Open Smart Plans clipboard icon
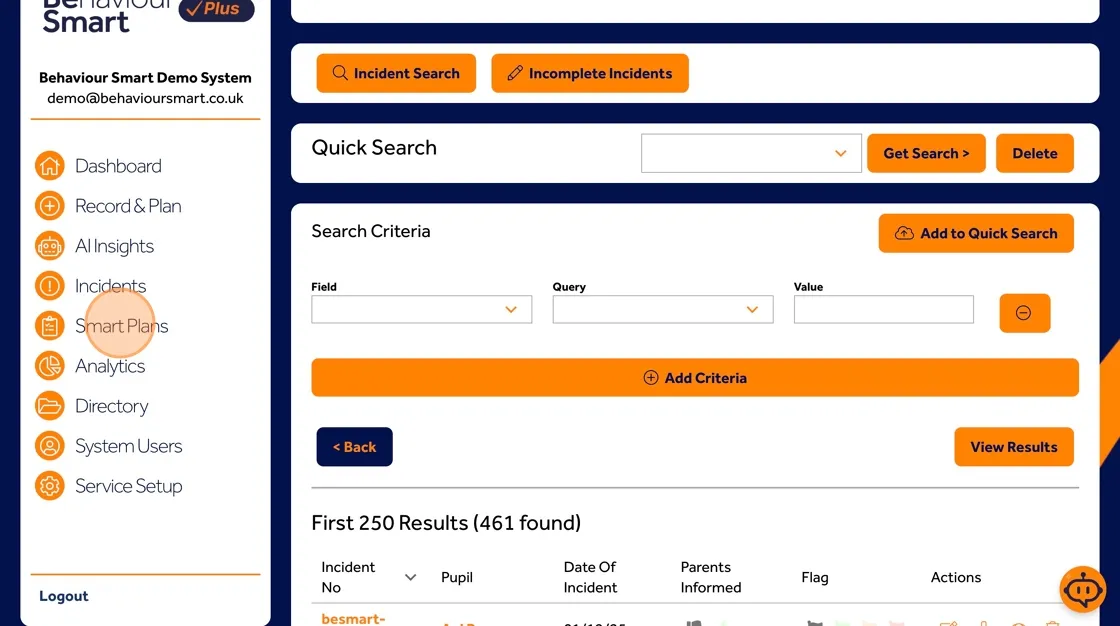 point(49,326)
